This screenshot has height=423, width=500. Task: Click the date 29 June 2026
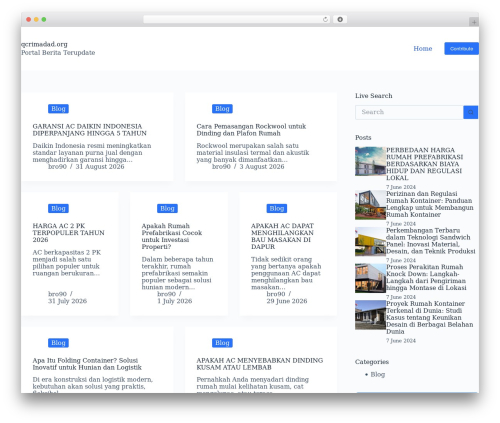[x=287, y=301]
